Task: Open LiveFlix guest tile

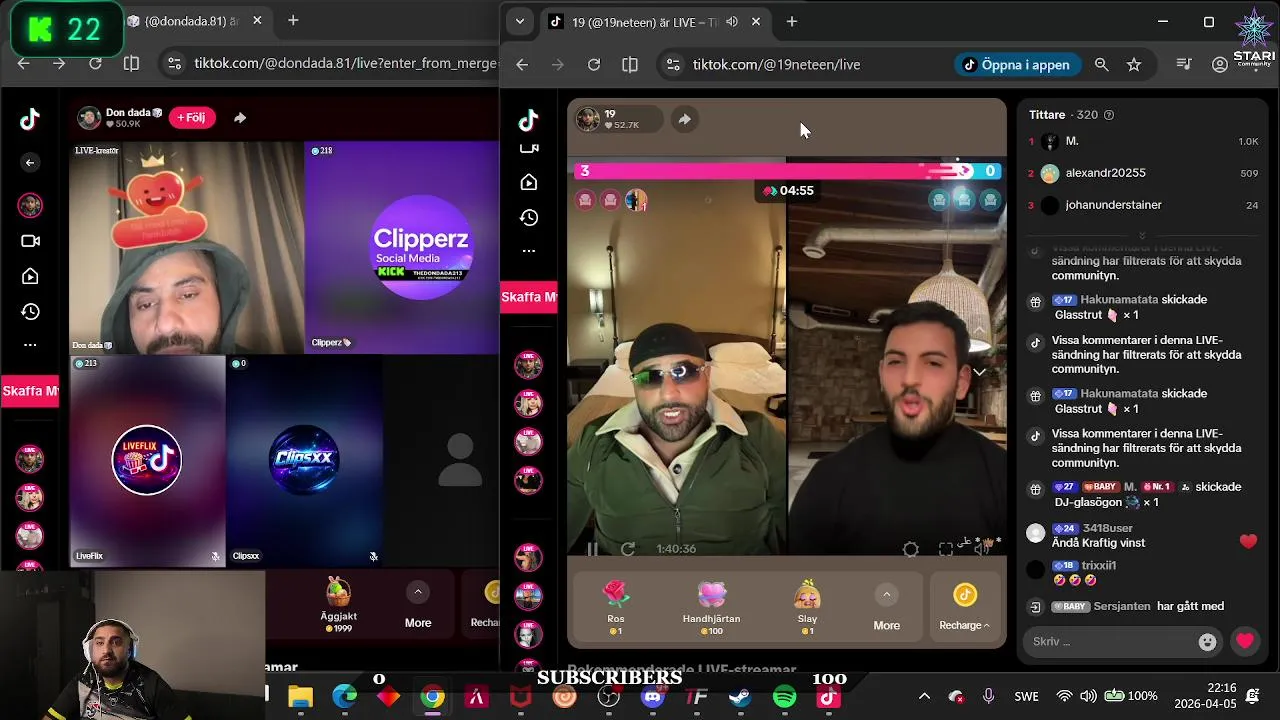Action: 148,461
